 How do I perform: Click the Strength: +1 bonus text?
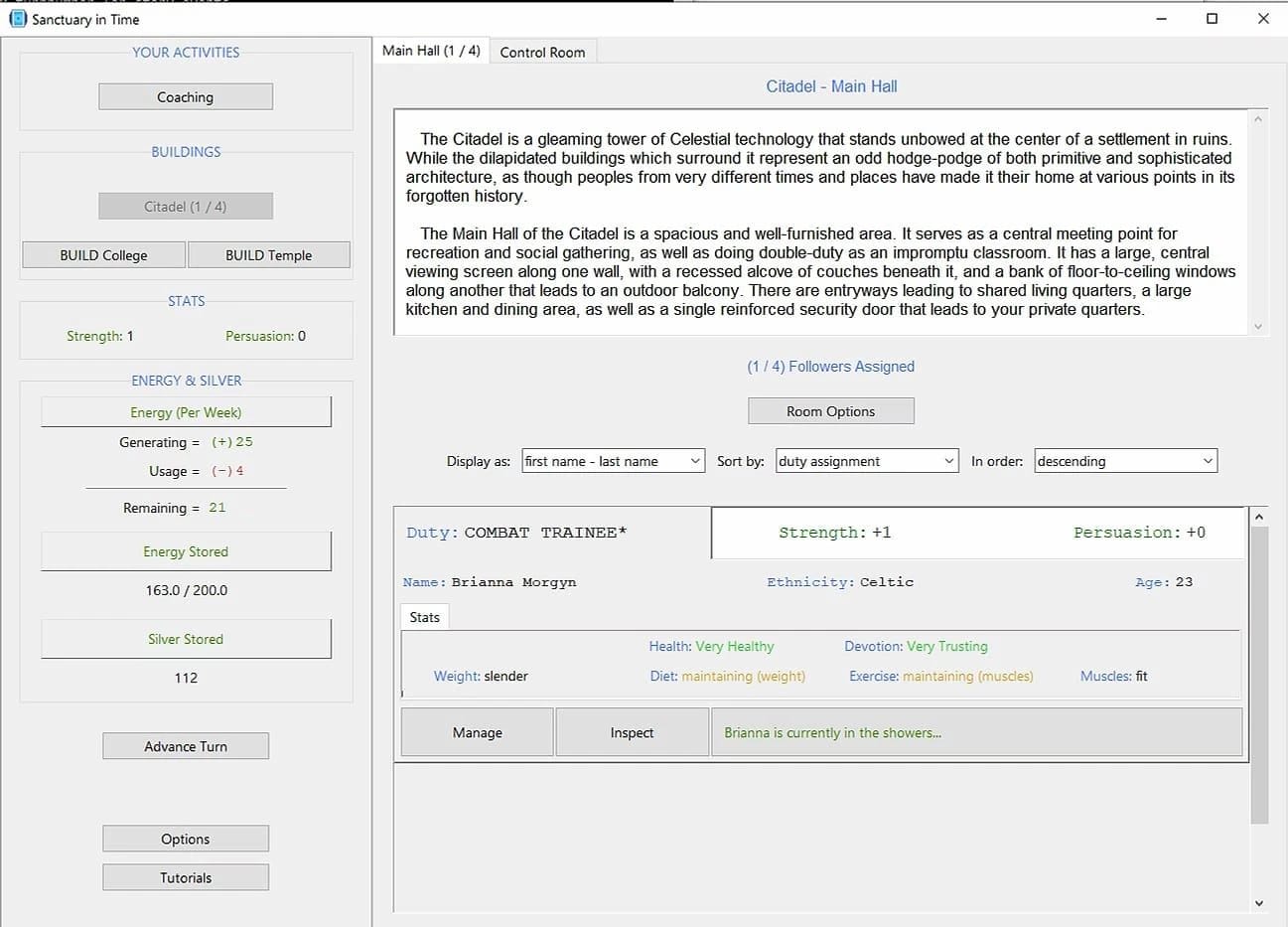click(x=835, y=533)
